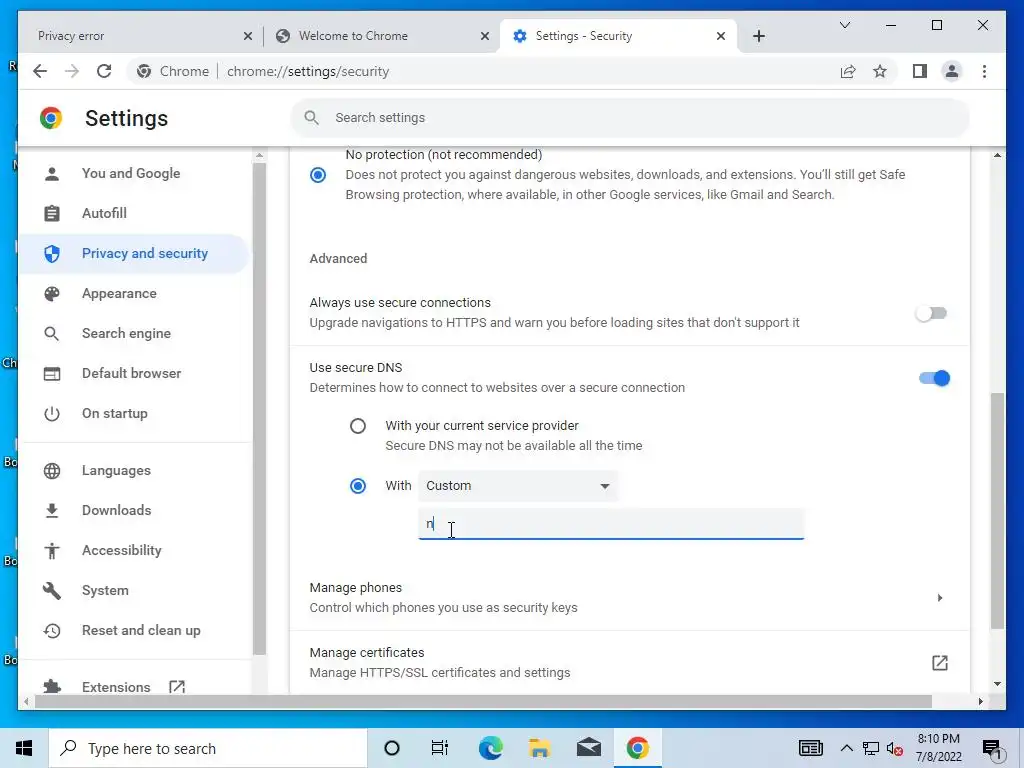This screenshot has width=1024, height=768.
Task: Reload the page with the refresh icon
Action: tap(104, 71)
